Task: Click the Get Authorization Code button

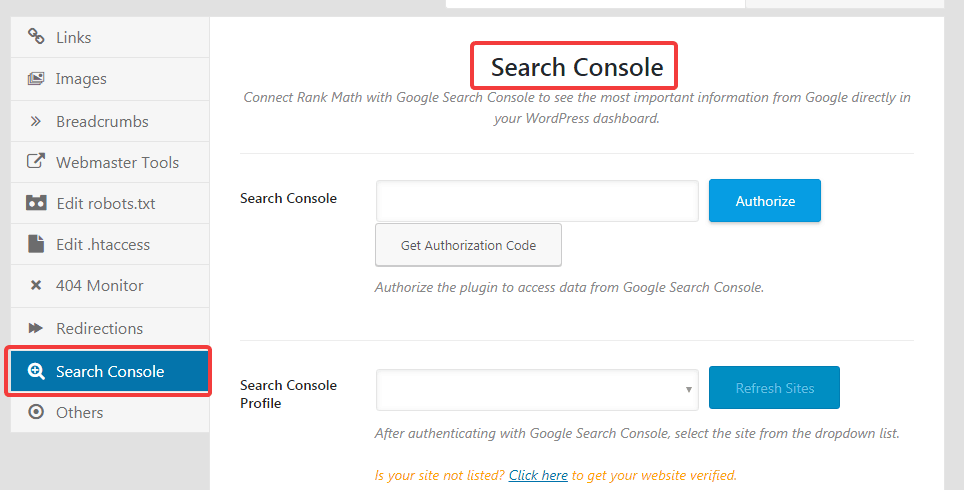Action: pos(468,245)
